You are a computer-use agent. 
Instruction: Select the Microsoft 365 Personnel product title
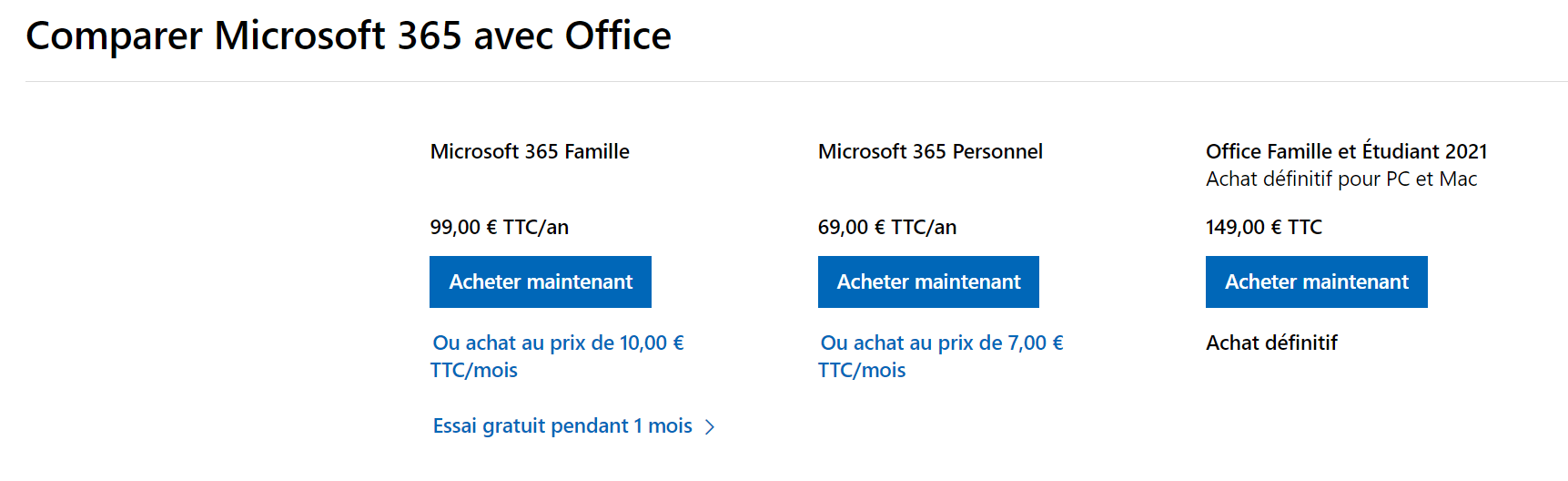(930, 151)
